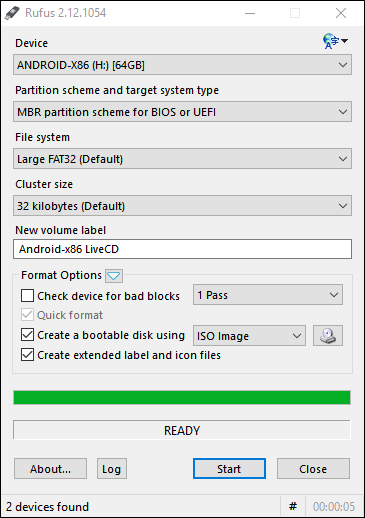
Task: Uncheck Create extended label and icon files
Action: [27, 355]
